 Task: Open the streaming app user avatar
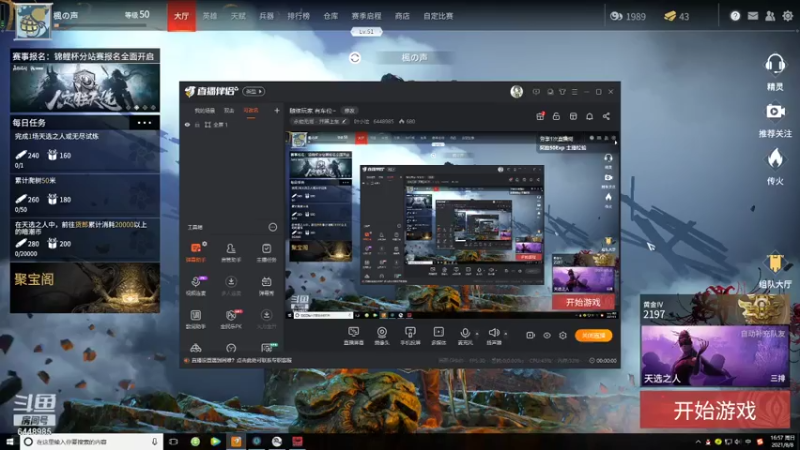coord(516,92)
